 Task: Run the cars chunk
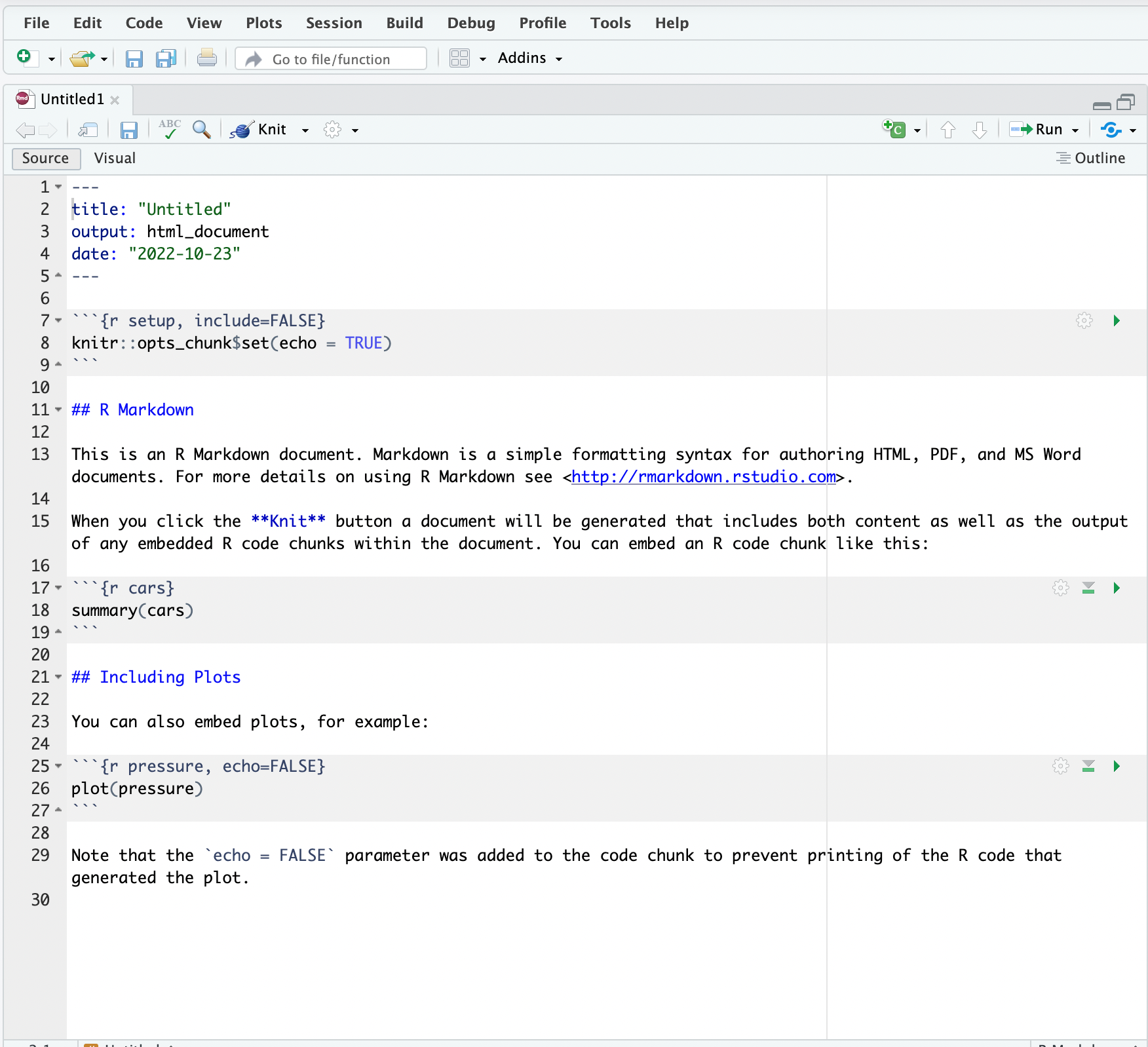coord(1117,588)
